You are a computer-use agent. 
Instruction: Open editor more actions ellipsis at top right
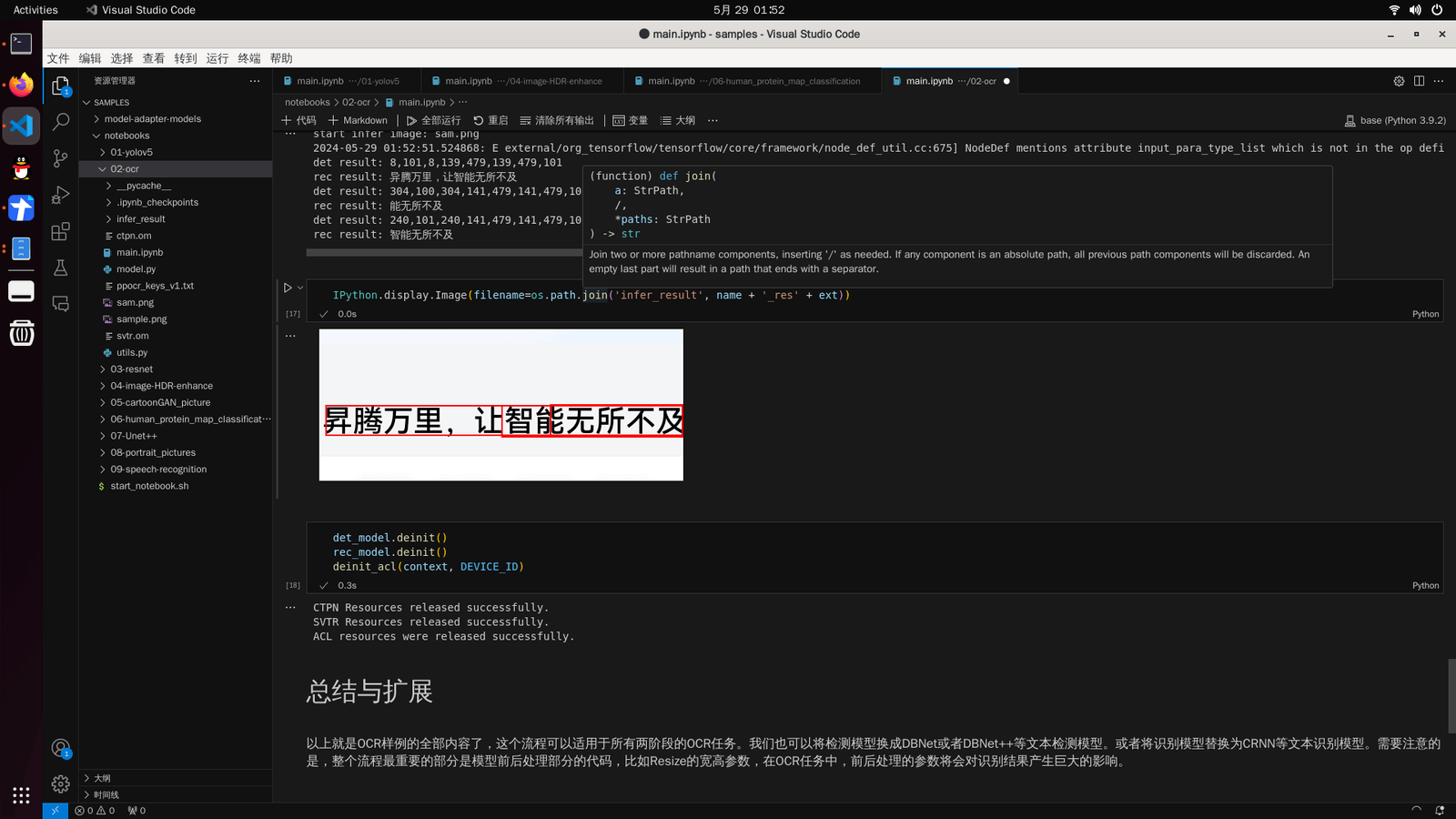pos(1439,81)
